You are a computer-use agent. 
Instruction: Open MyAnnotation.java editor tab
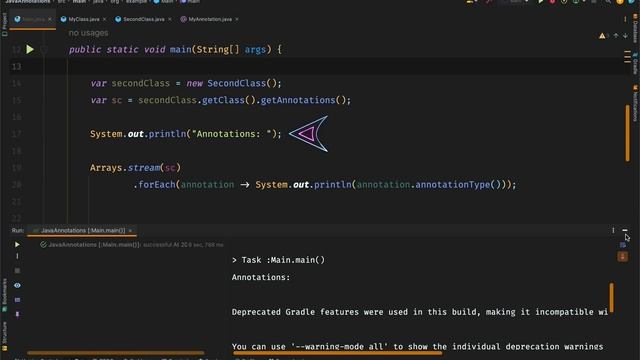tap(210, 19)
